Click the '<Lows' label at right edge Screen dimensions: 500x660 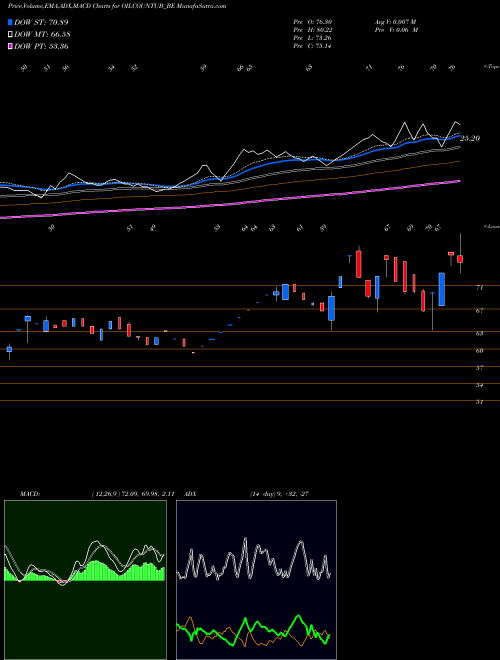point(491,226)
